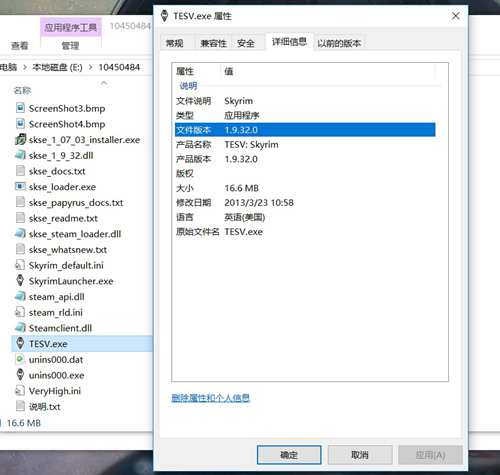The width and height of the screenshot is (500, 475).
Task: Open the 删除属性和个人信息 link
Action: tap(210, 398)
